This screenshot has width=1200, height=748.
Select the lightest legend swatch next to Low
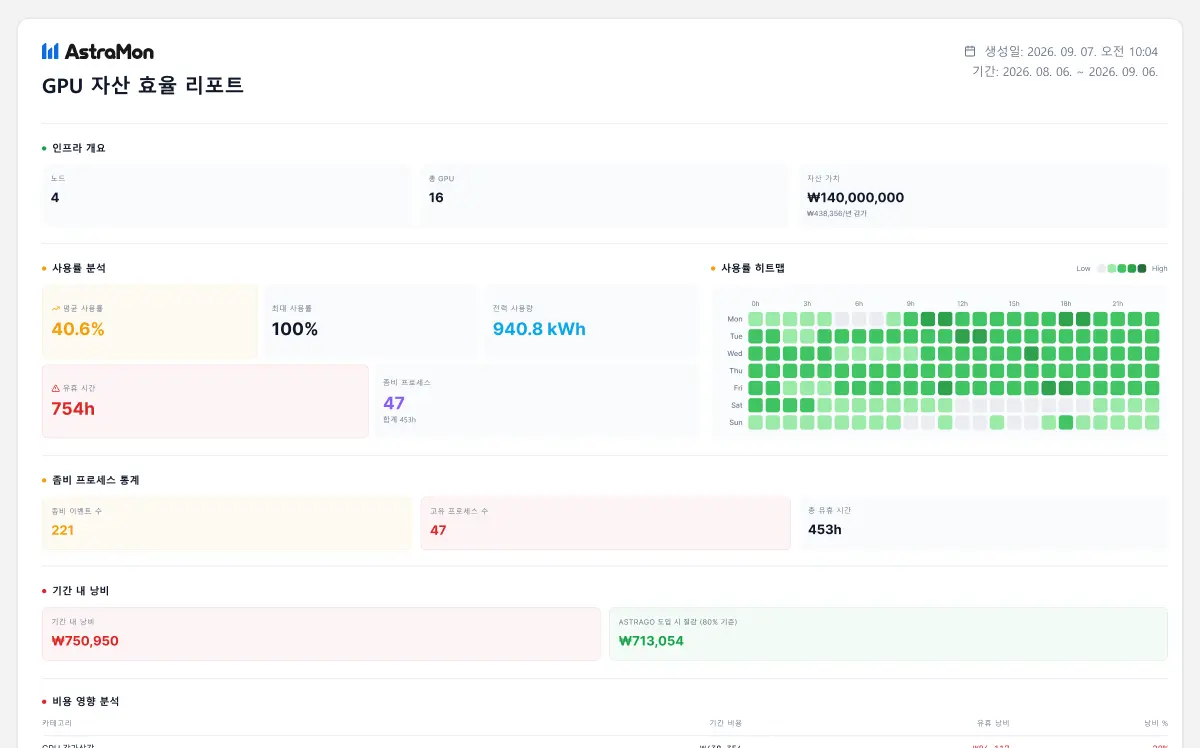(x=1102, y=268)
